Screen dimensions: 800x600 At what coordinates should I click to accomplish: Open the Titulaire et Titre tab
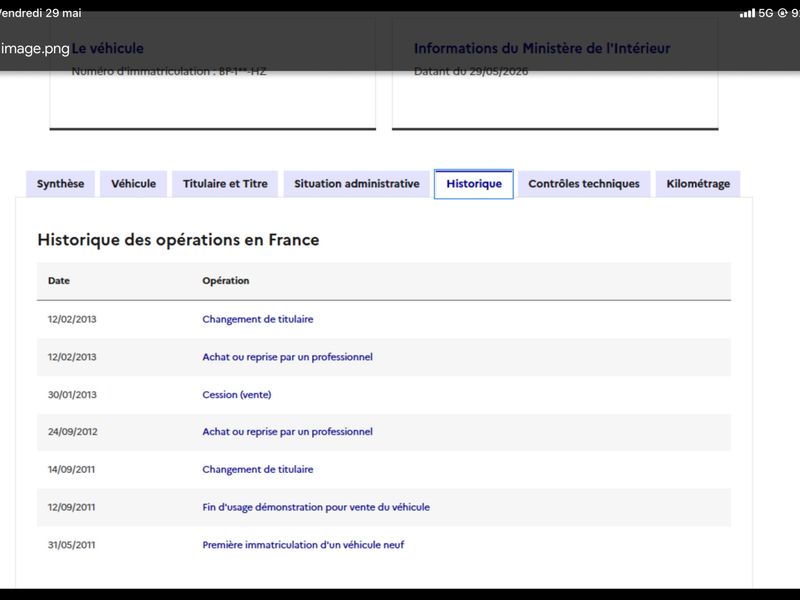225,184
